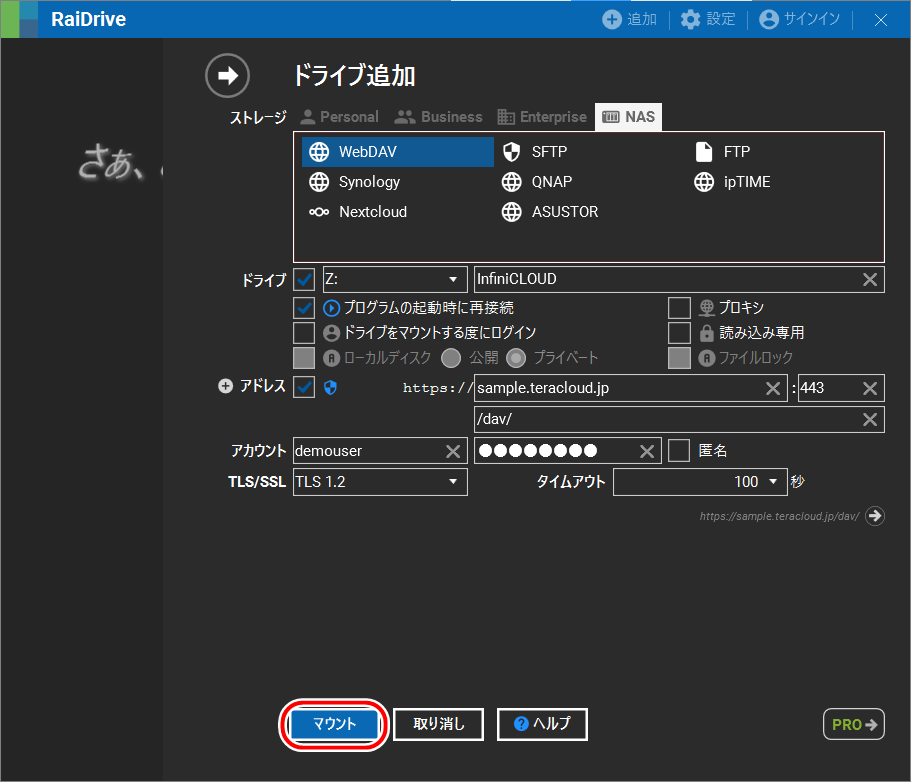Click the plus icon next to アドレス
This screenshot has width=911, height=782.
point(225,387)
